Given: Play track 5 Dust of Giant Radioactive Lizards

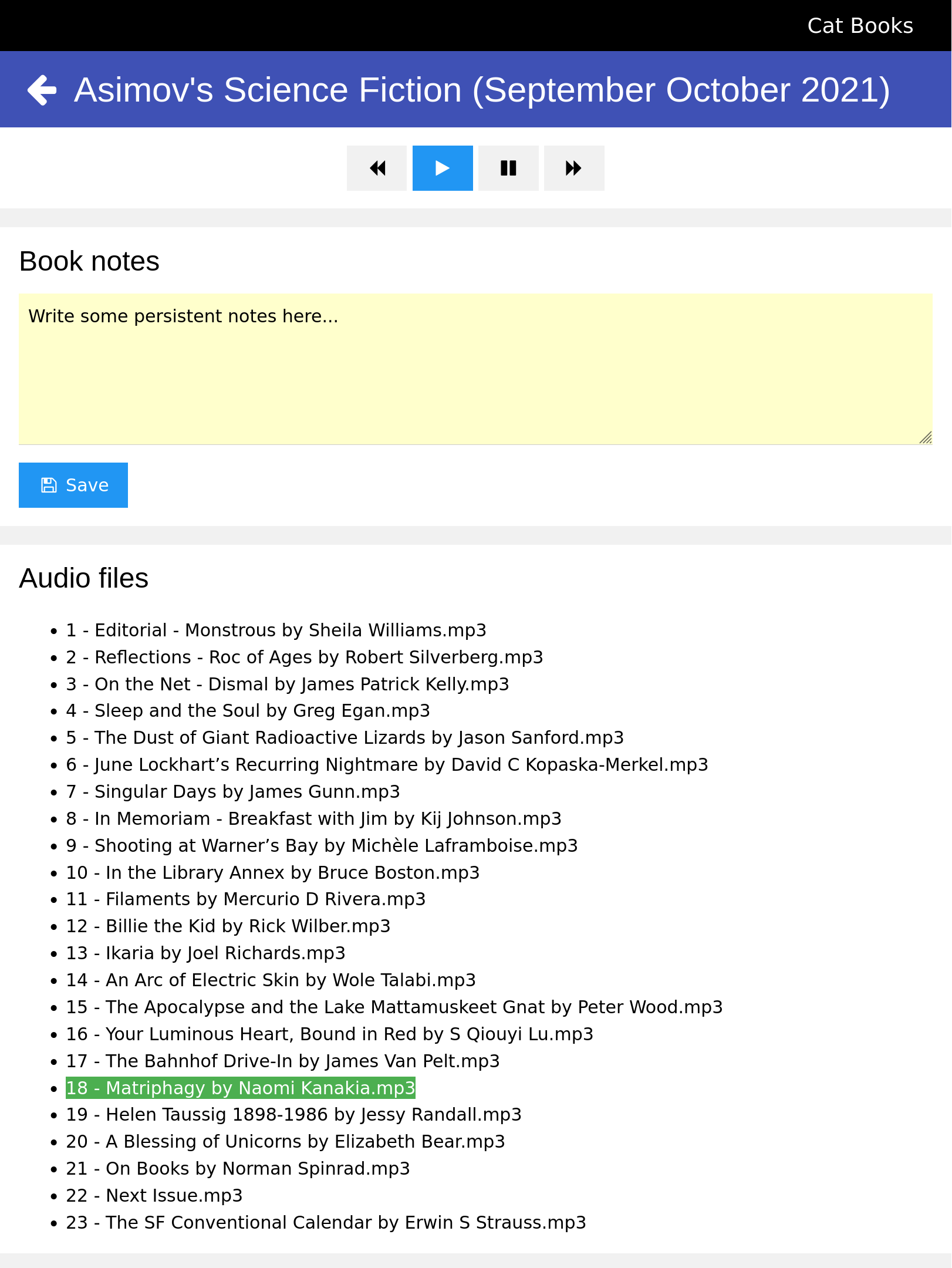Looking at the screenshot, I should click(x=345, y=738).
